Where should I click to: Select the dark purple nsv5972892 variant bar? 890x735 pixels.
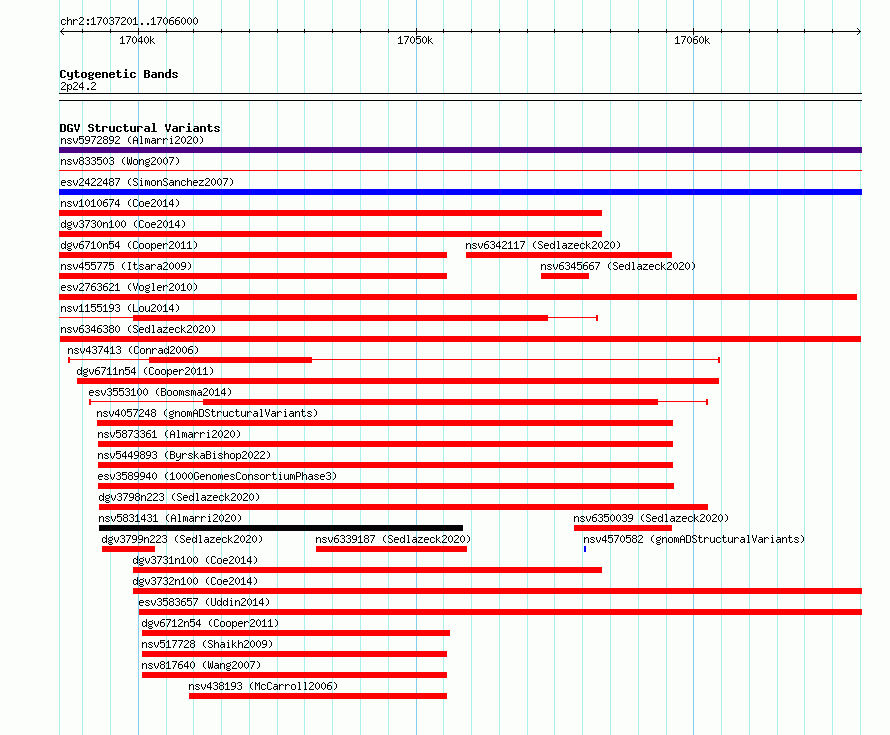click(460, 150)
